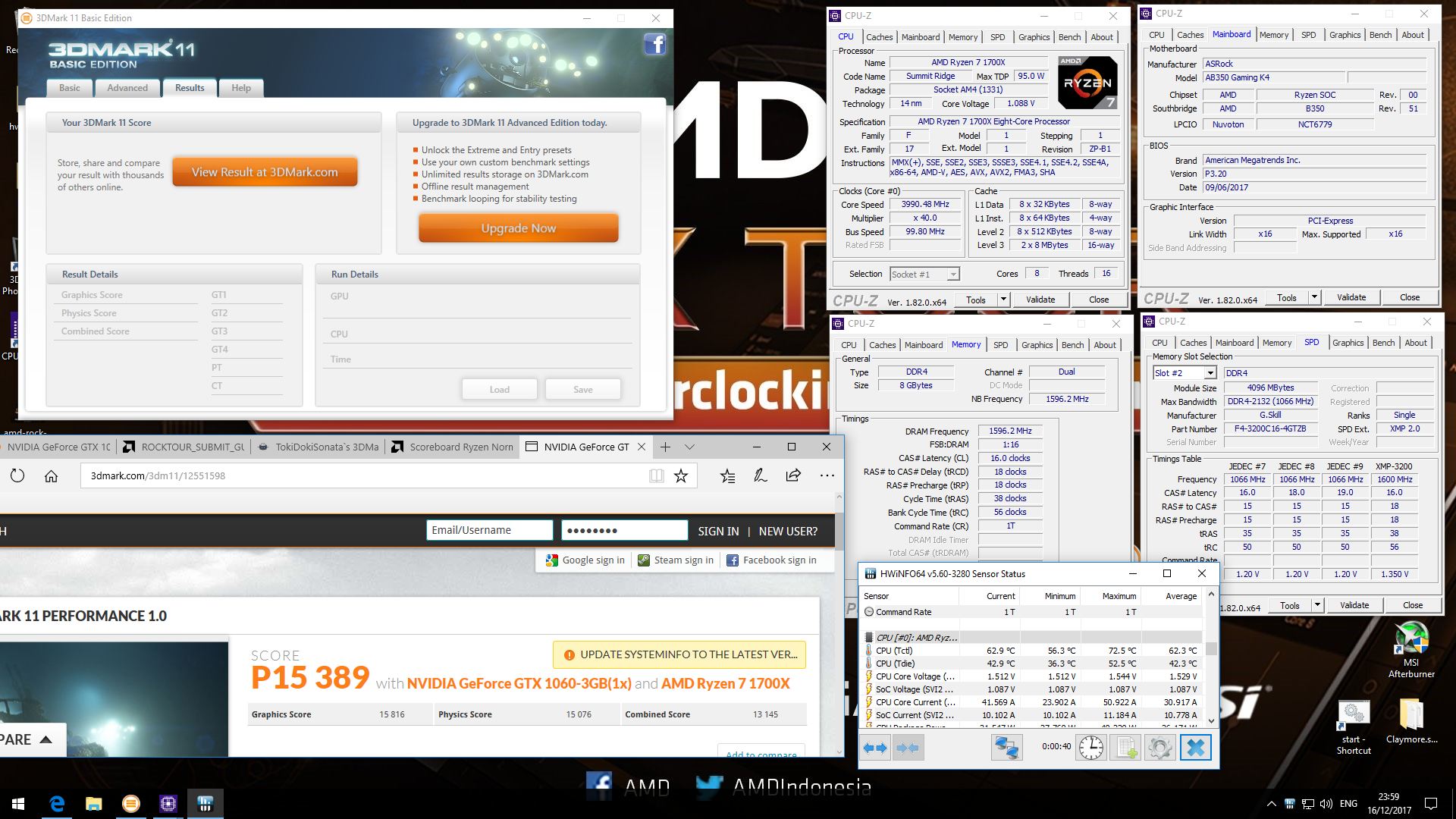Open a new Edge tab with the plus

pos(665,447)
